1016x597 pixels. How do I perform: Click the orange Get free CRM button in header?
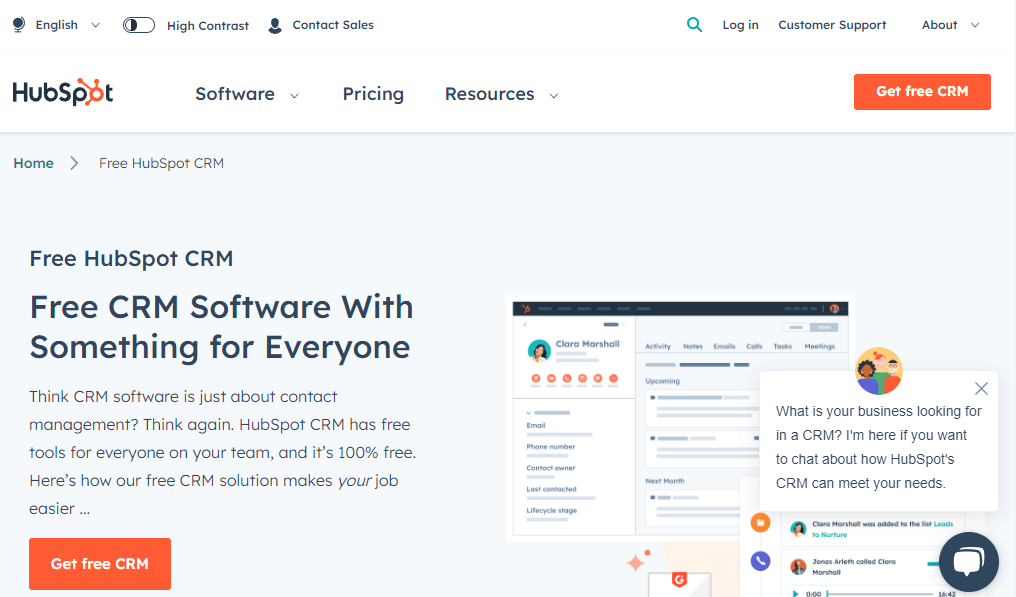point(921,91)
